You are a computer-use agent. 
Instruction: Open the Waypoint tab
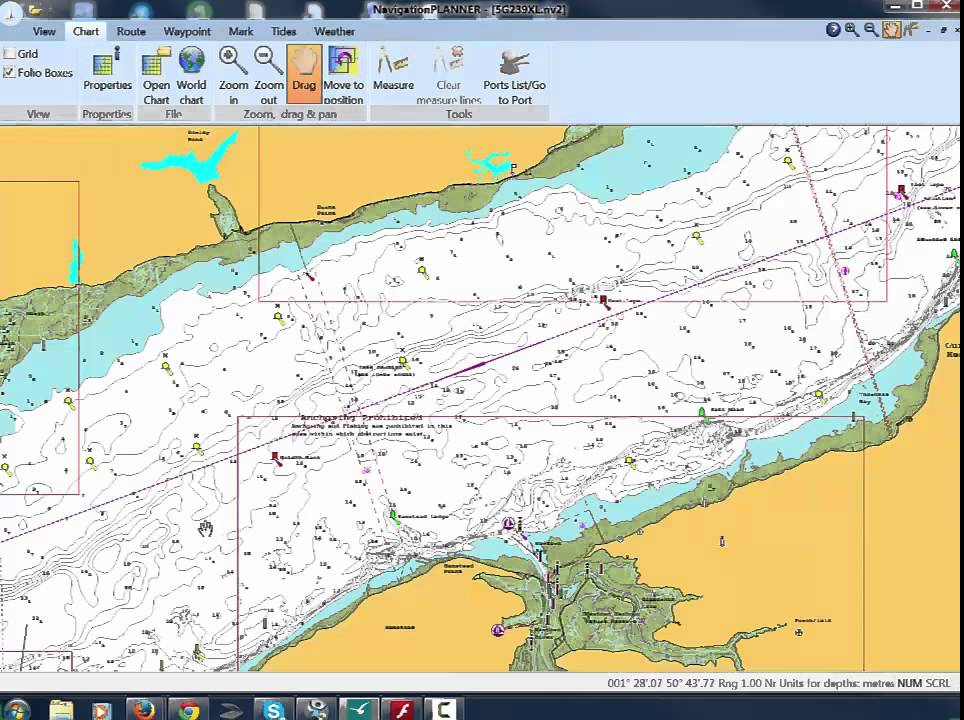187,31
